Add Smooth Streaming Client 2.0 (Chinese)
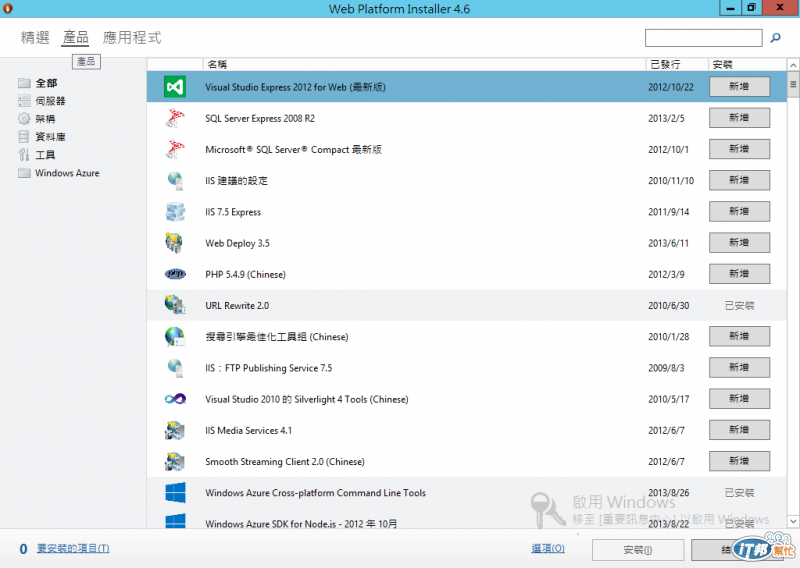This screenshot has height=568, width=800. [739, 461]
